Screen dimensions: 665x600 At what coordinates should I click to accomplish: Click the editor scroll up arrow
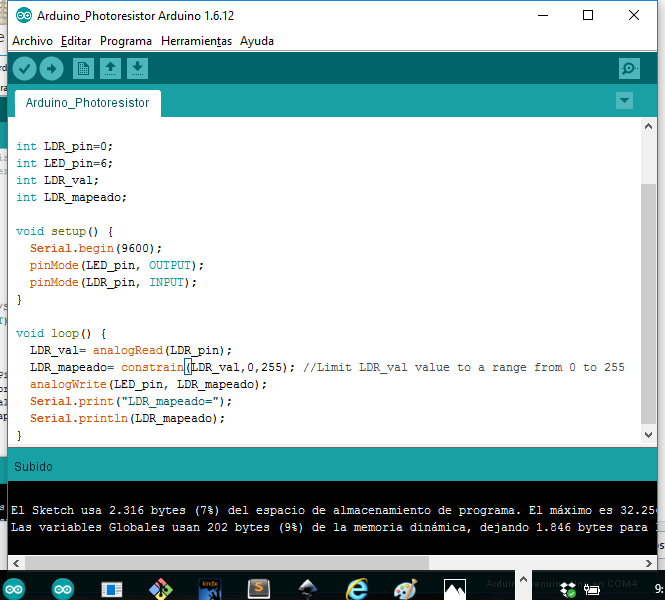click(648, 126)
